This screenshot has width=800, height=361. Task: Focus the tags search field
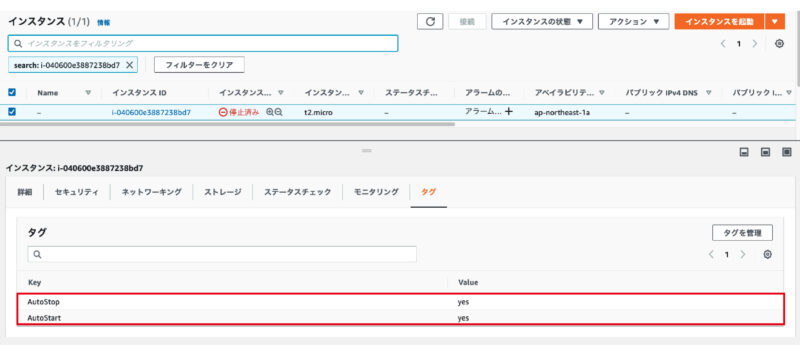click(x=222, y=254)
